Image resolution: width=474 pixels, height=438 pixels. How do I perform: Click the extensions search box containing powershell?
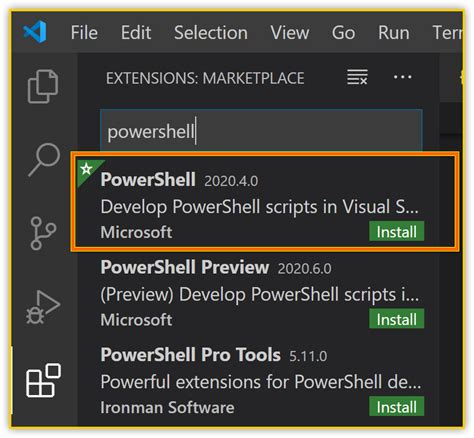[261, 131]
